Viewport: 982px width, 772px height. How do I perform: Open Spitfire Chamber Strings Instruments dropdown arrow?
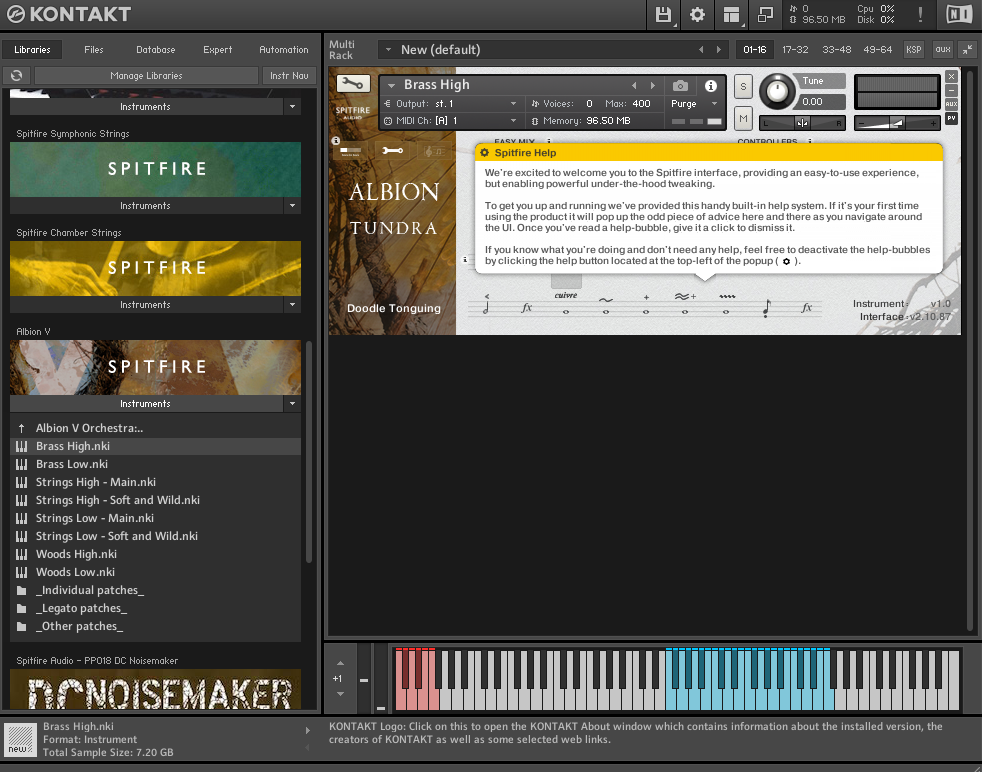click(x=292, y=304)
